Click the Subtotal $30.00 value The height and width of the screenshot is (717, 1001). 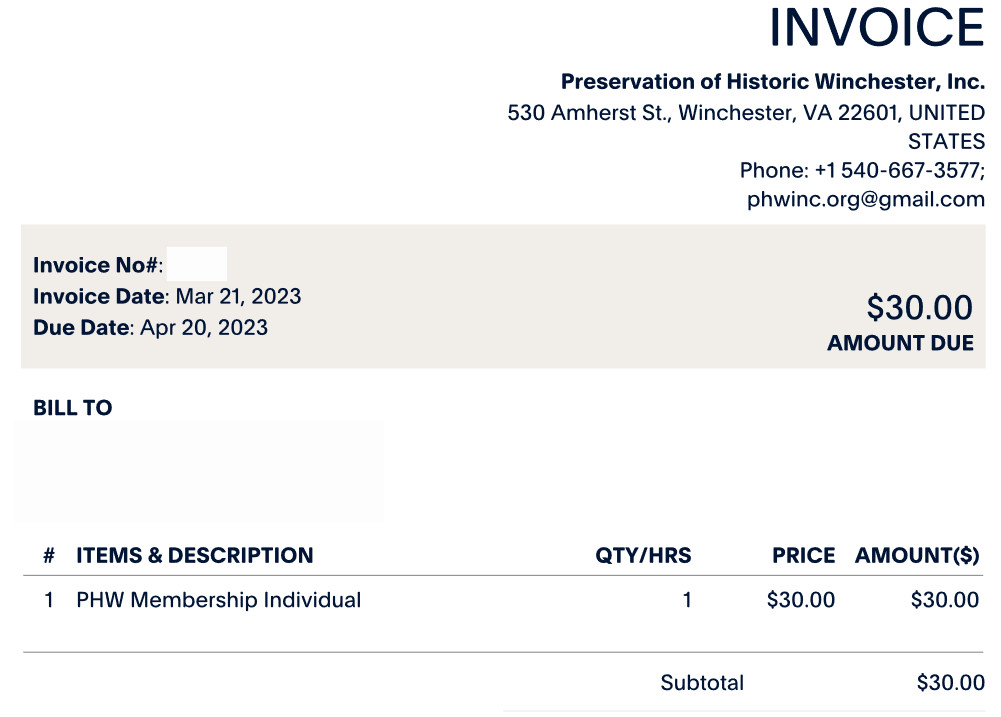pyautogui.click(x=951, y=683)
